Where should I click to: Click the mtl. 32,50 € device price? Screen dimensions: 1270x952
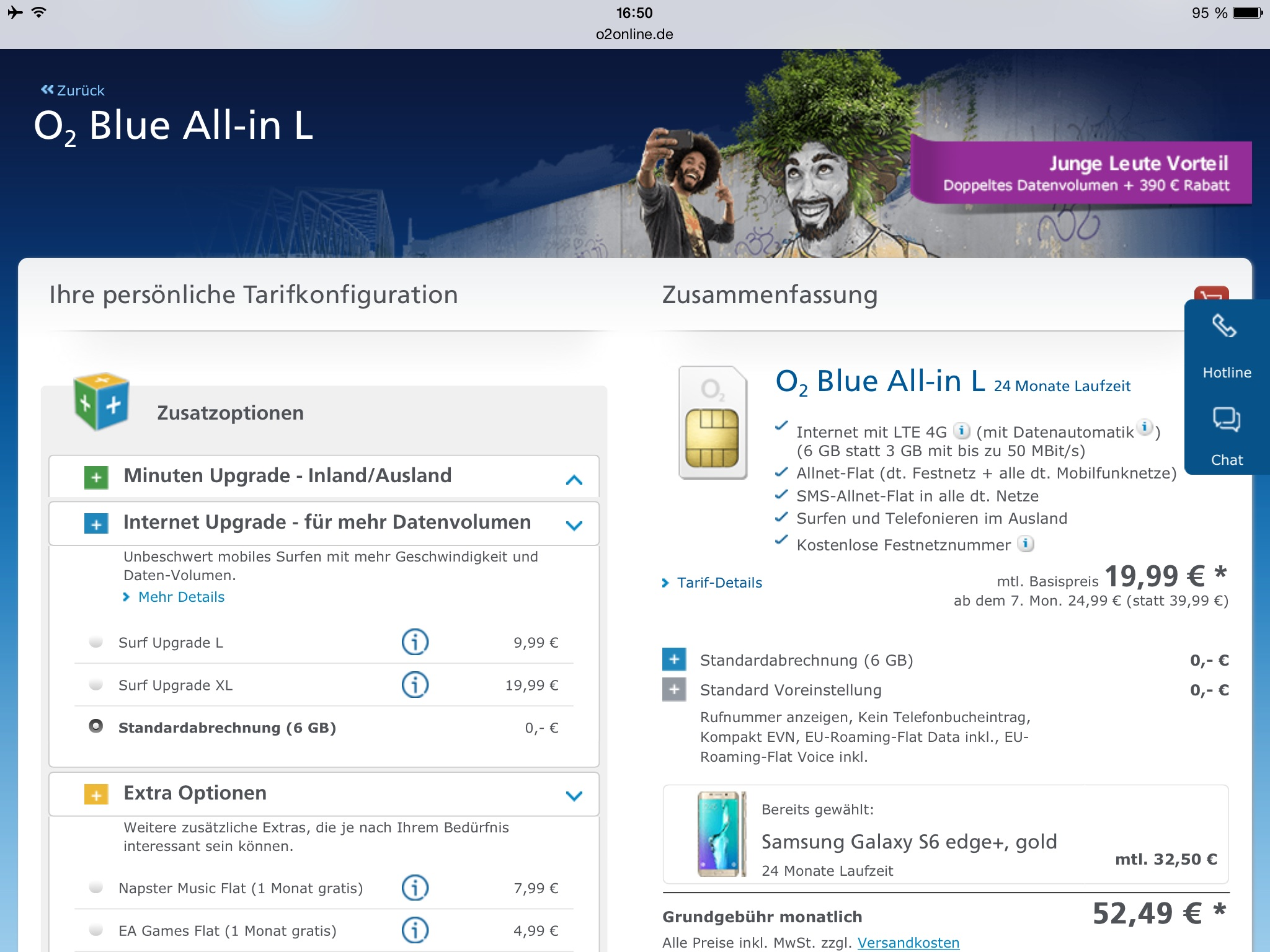[x=1166, y=859]
